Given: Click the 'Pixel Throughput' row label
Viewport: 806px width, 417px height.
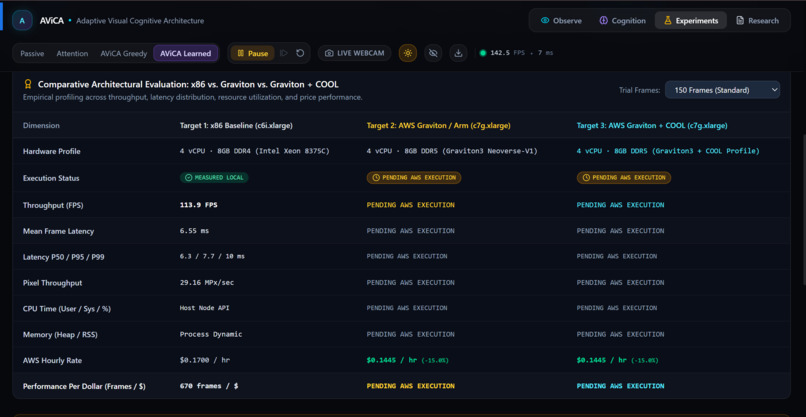Looking at the screenshot, I should [52, 283].
